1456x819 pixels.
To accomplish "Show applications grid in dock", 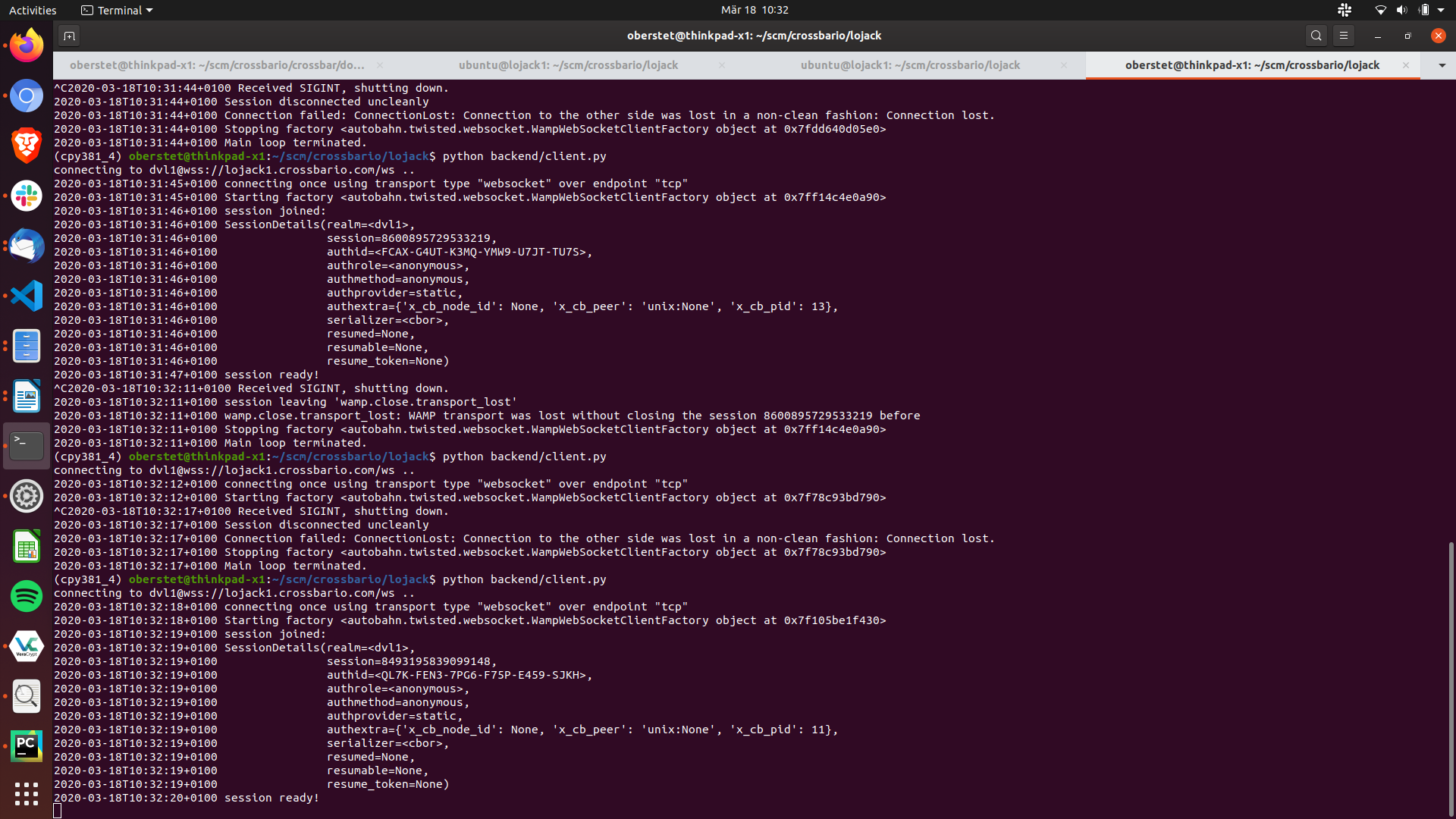I will (27, 794).
